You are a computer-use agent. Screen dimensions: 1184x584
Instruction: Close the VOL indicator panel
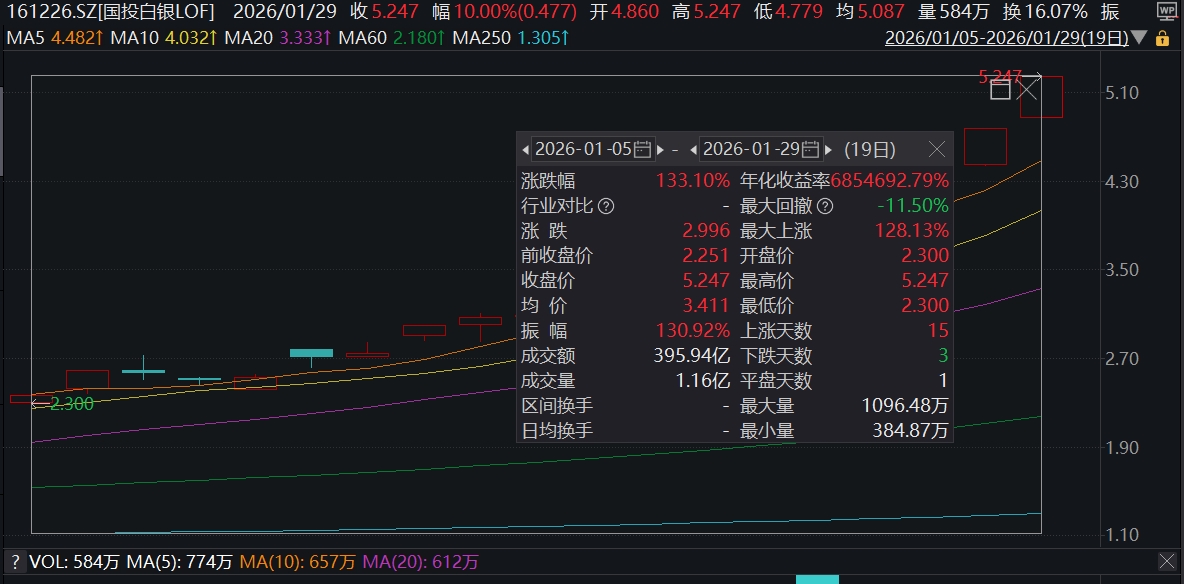point(1166,562)
